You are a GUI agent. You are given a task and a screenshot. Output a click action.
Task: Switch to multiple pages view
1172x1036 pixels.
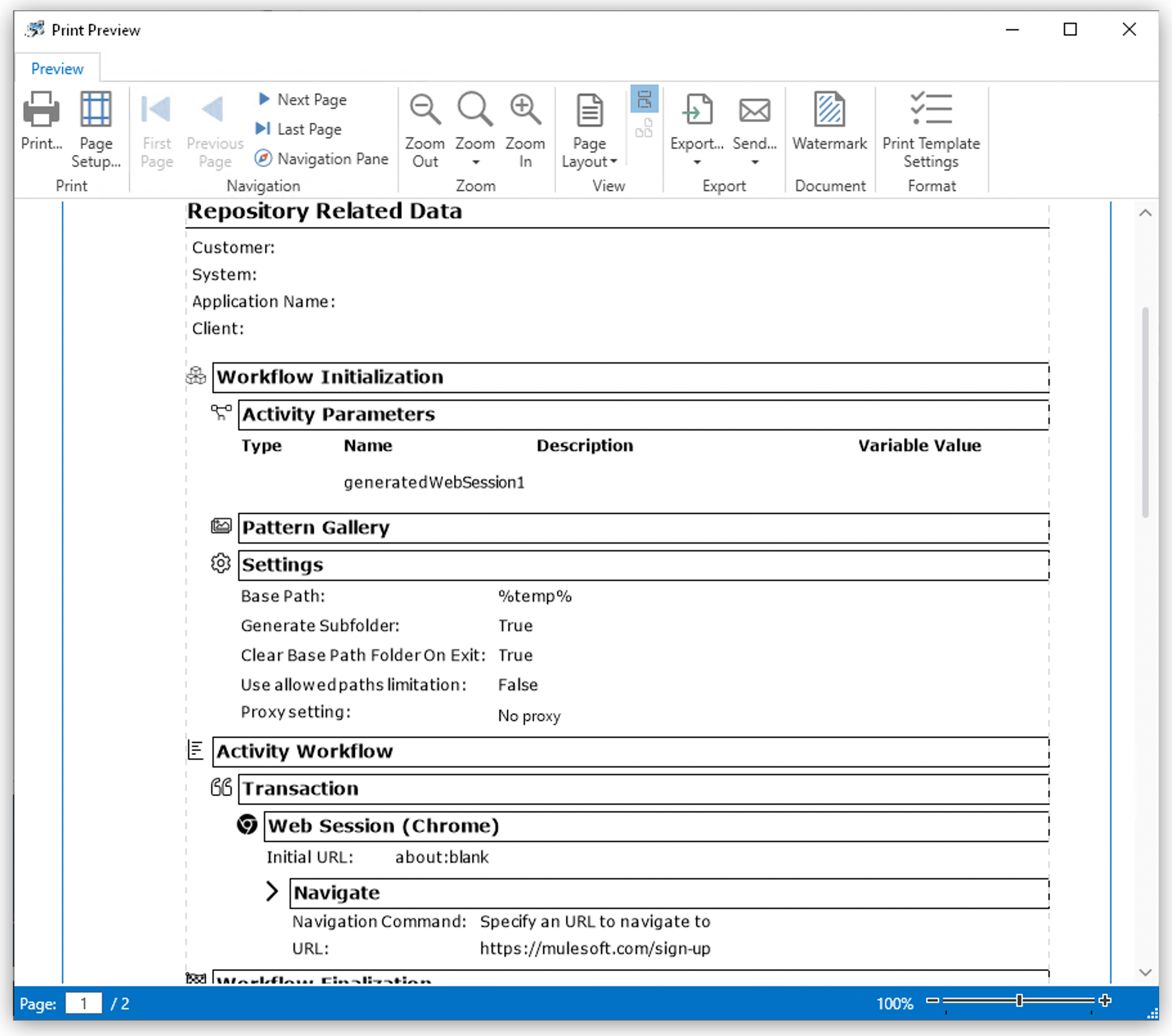[x=644, y=129]
